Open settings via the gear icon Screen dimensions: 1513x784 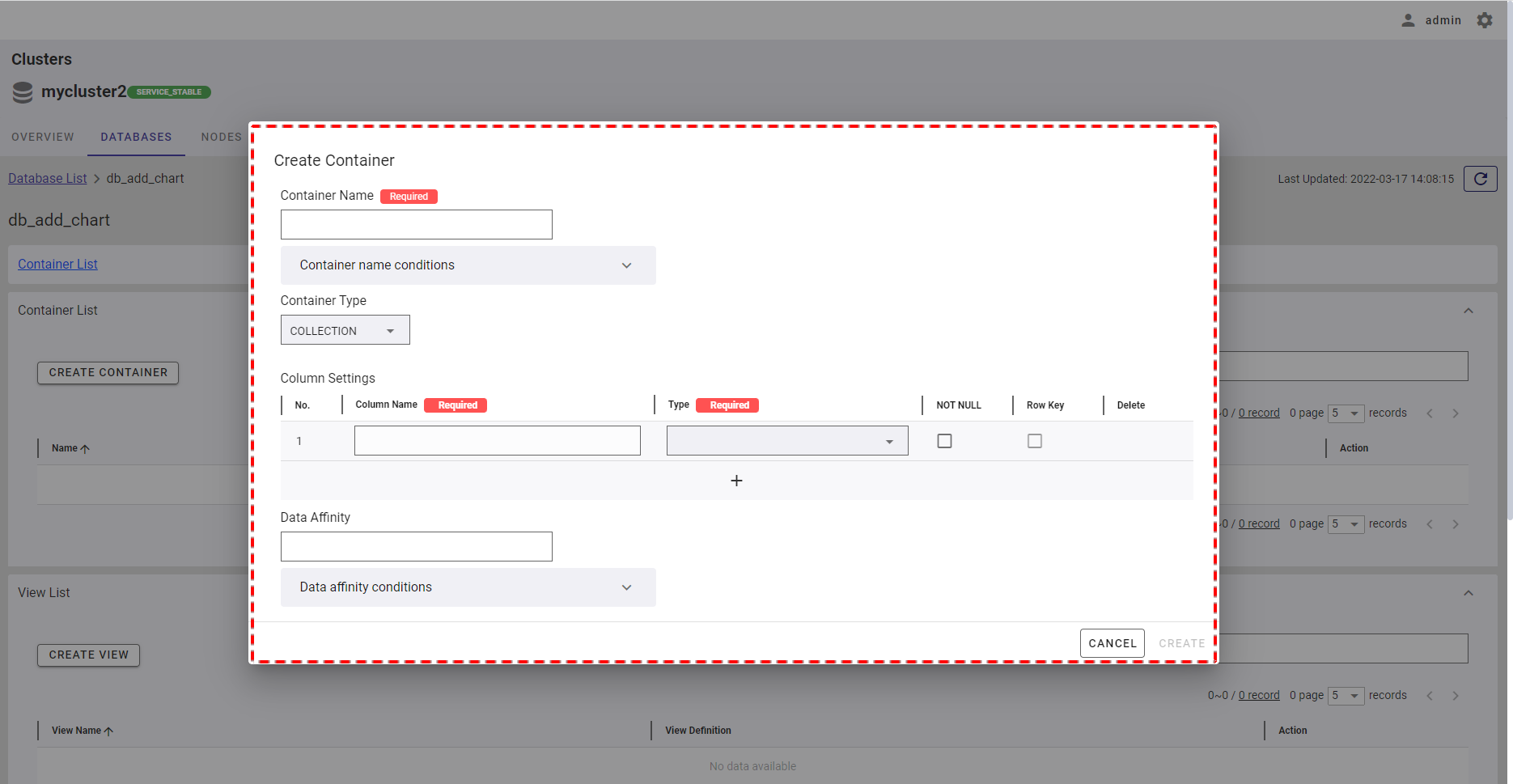[1485, 20]
